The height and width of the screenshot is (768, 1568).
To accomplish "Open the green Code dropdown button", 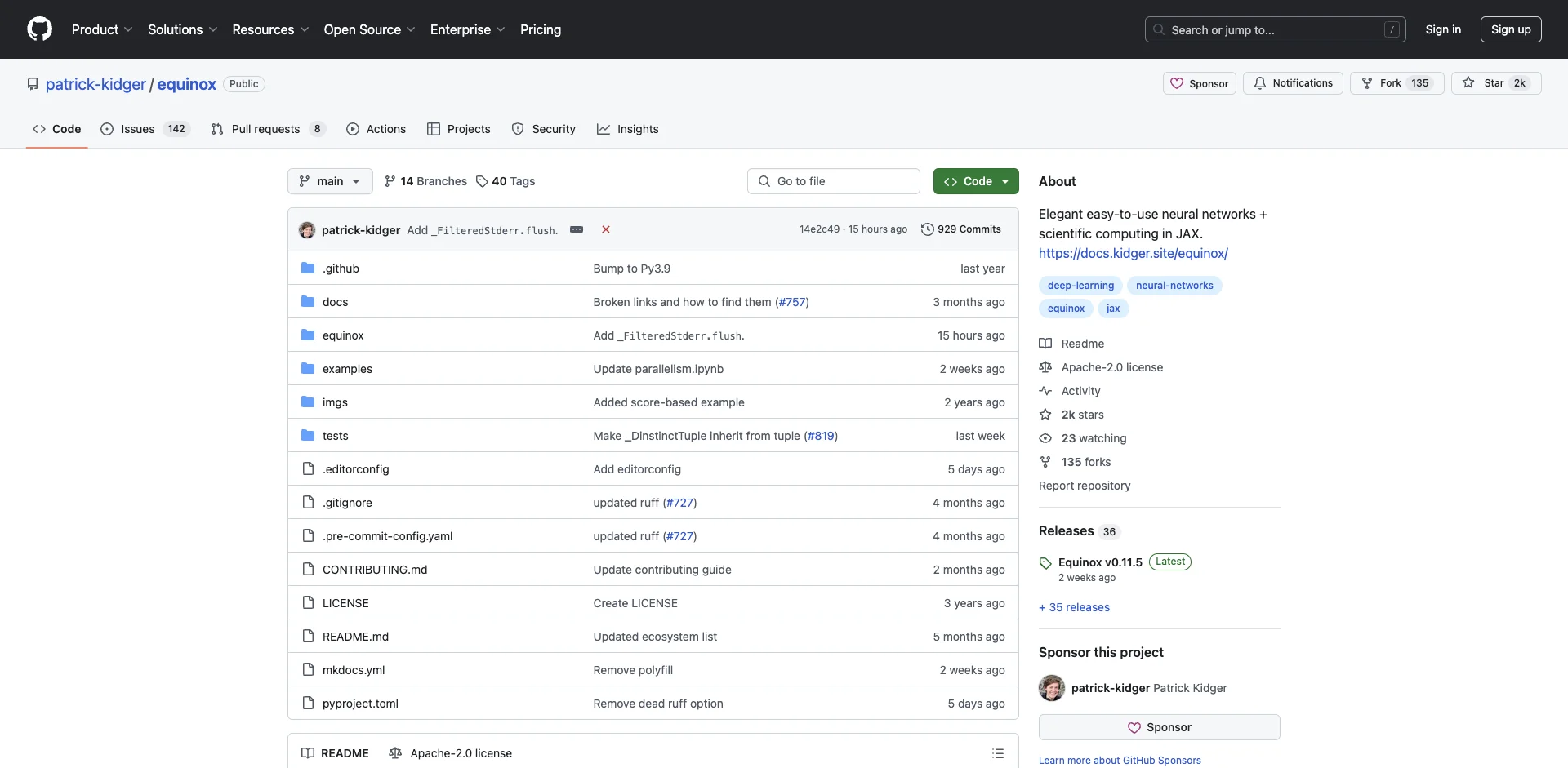I will click(976, 181).
